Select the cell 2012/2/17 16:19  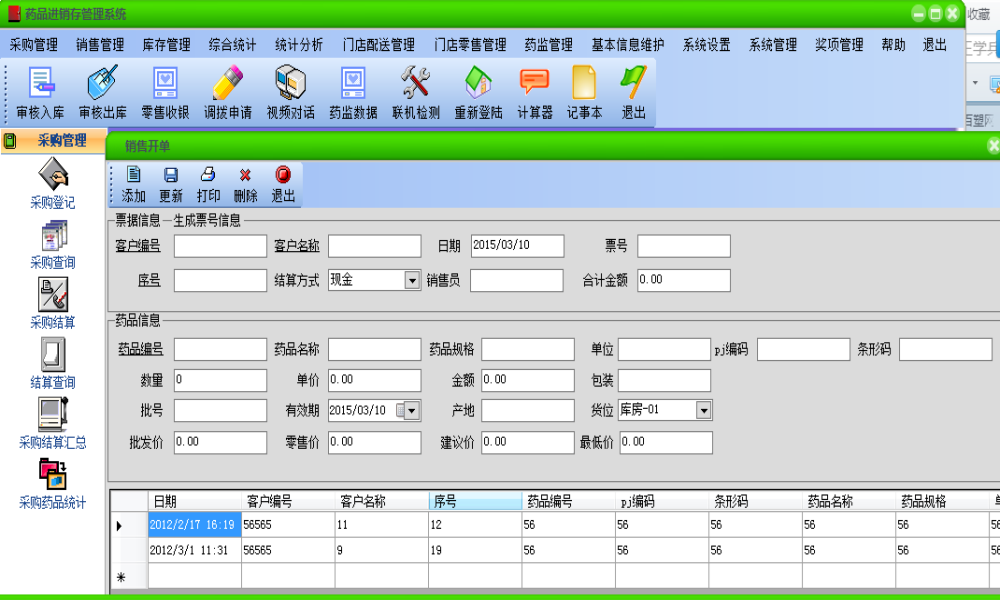pyautogui.click(x=195, y=525)
